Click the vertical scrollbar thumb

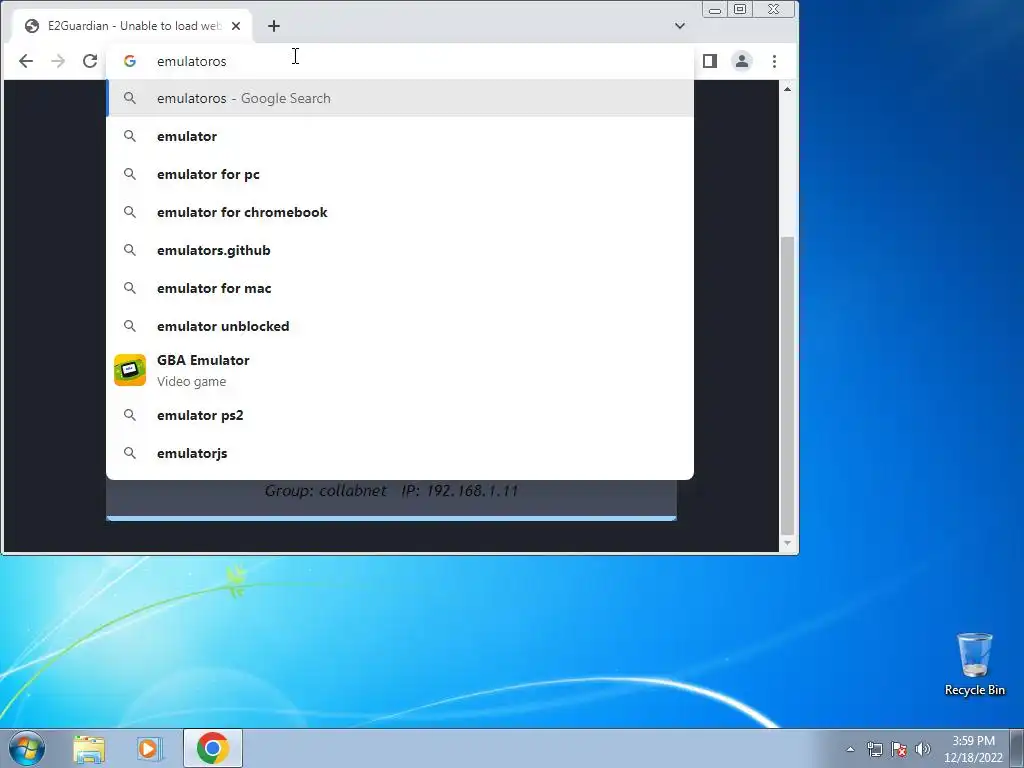[788, 385]
